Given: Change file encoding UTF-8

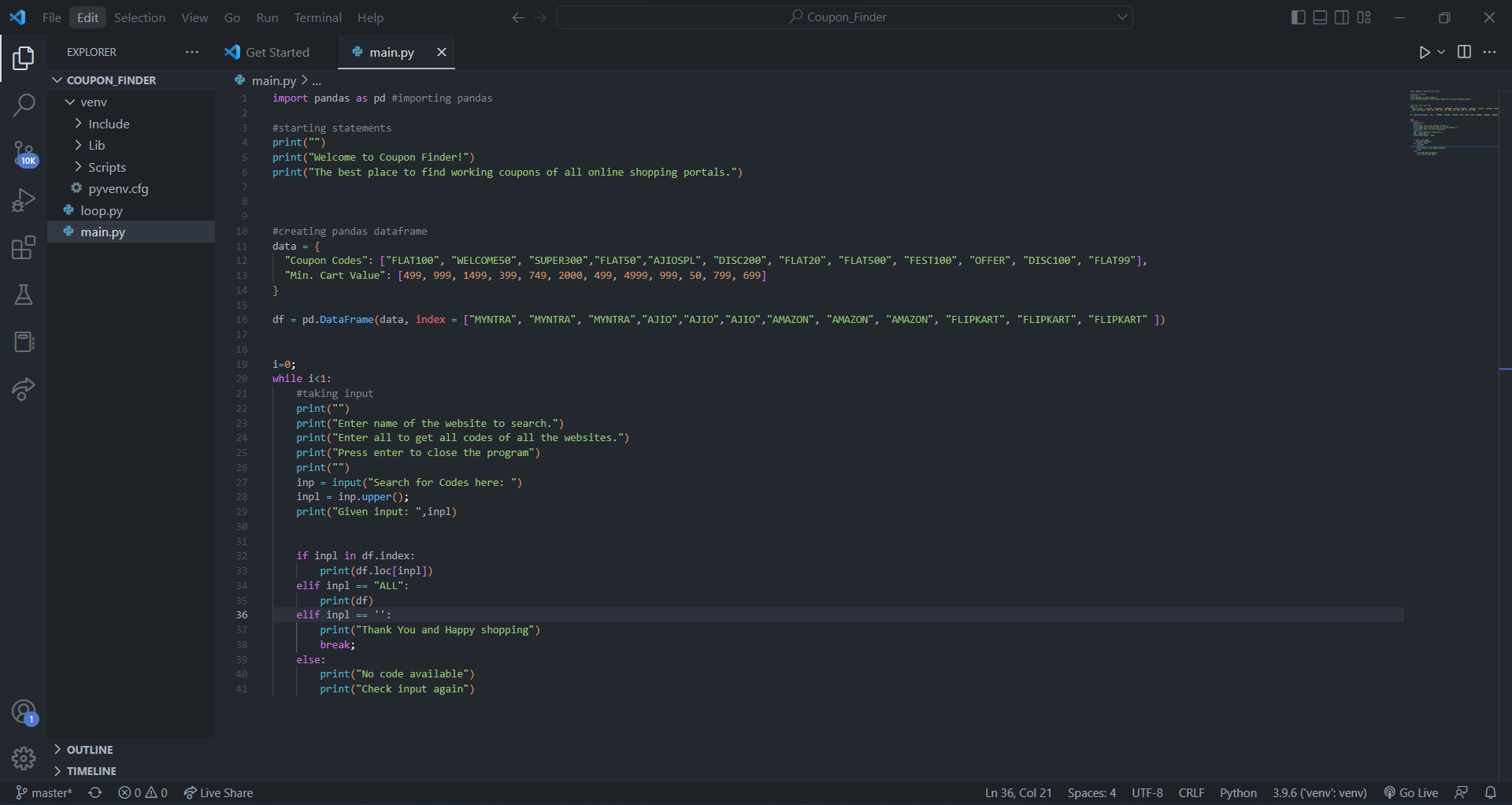Looking at the screenshot, I should (x=1147, y=793).
